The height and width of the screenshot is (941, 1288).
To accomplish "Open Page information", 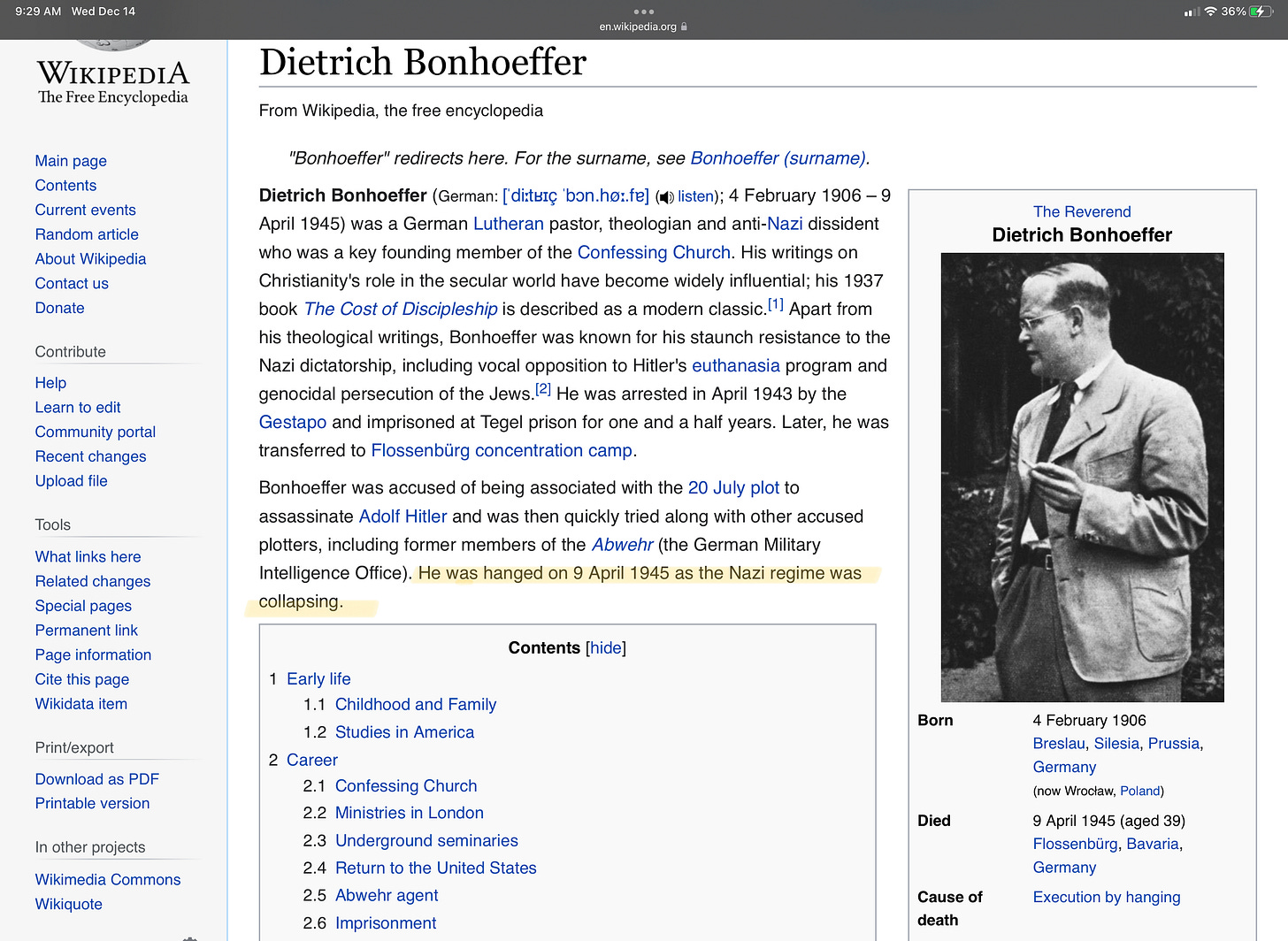I will (93, 655).
